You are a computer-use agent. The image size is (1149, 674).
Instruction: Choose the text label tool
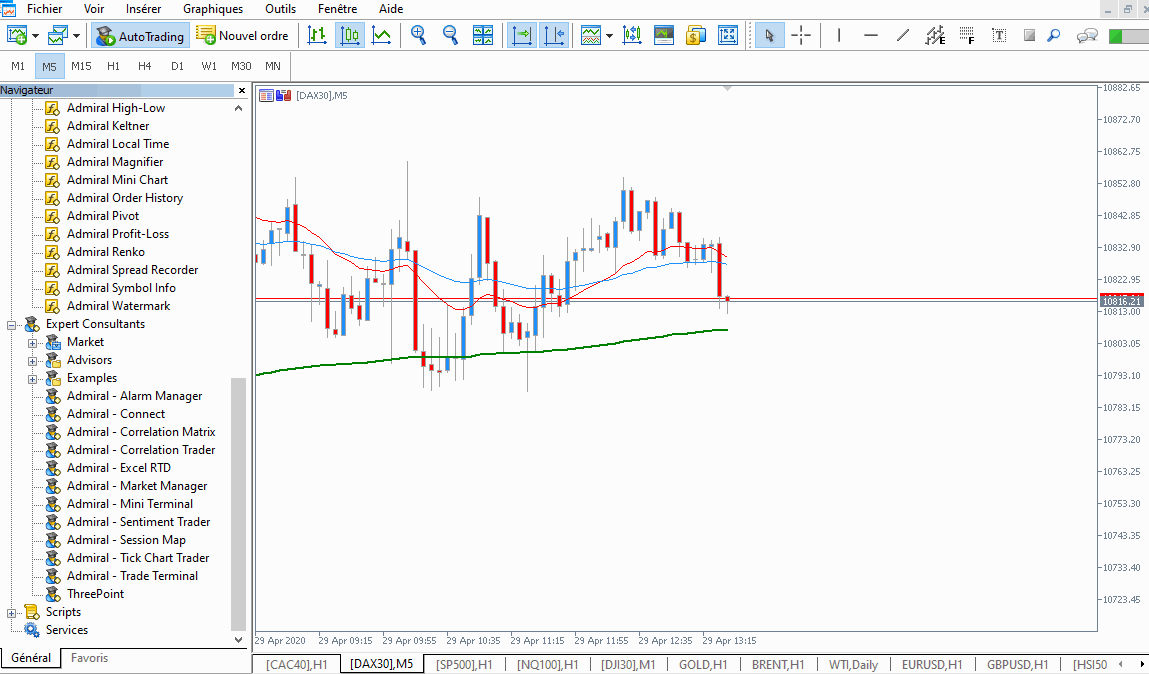tap(999, 35)
